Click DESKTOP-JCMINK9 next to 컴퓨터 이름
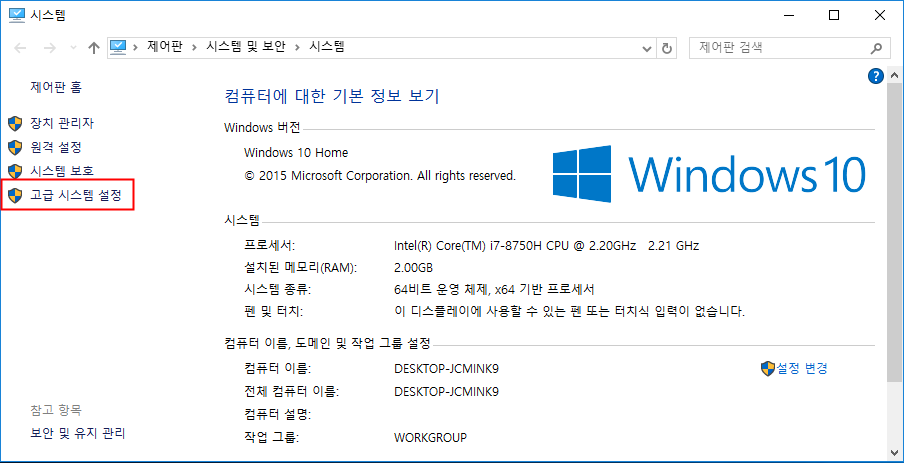This screenshot has width=904, height=463. (x=446, y=369)
